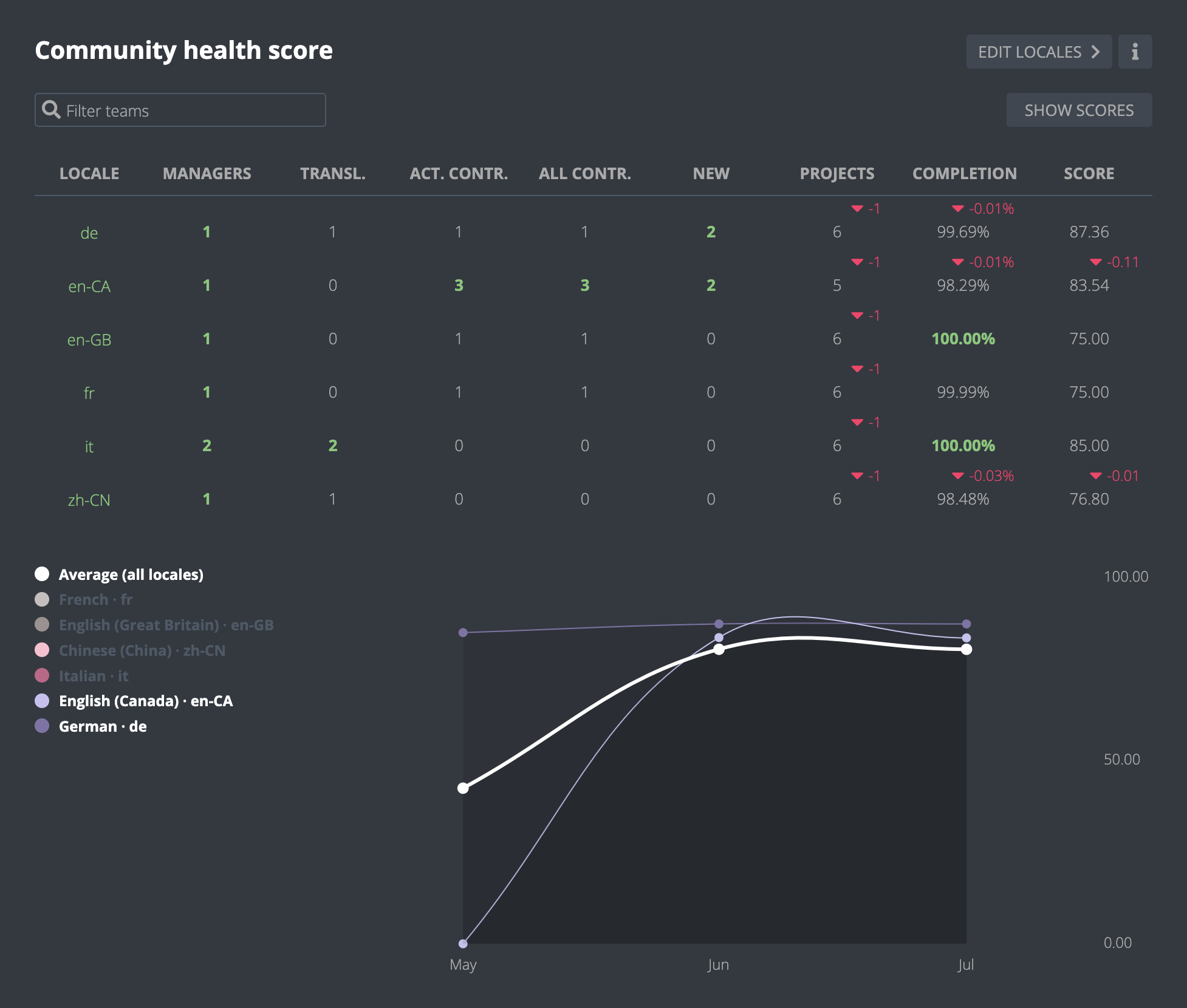
Task: Click the Average data point for Jun
Action: point(719,649)
